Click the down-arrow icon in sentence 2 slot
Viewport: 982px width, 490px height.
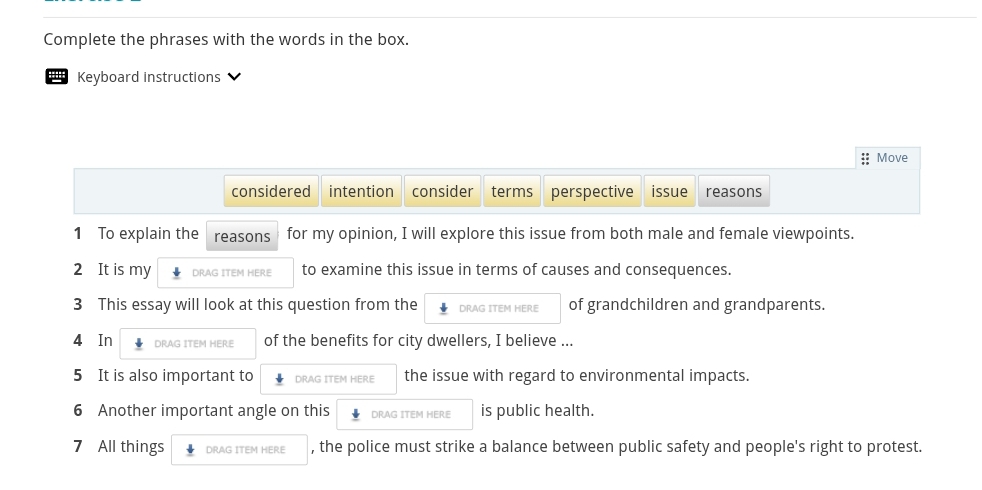pos(177,273)
